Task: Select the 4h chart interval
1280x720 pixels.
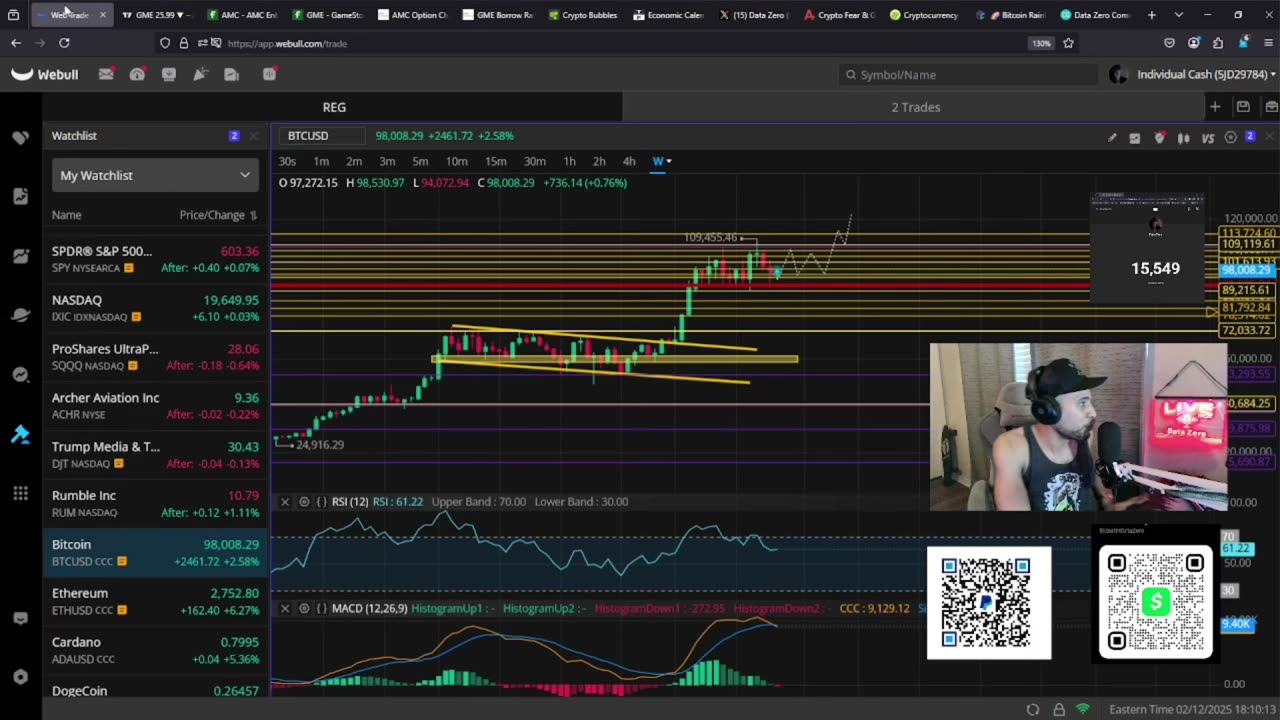Action: tap(629, 161)
